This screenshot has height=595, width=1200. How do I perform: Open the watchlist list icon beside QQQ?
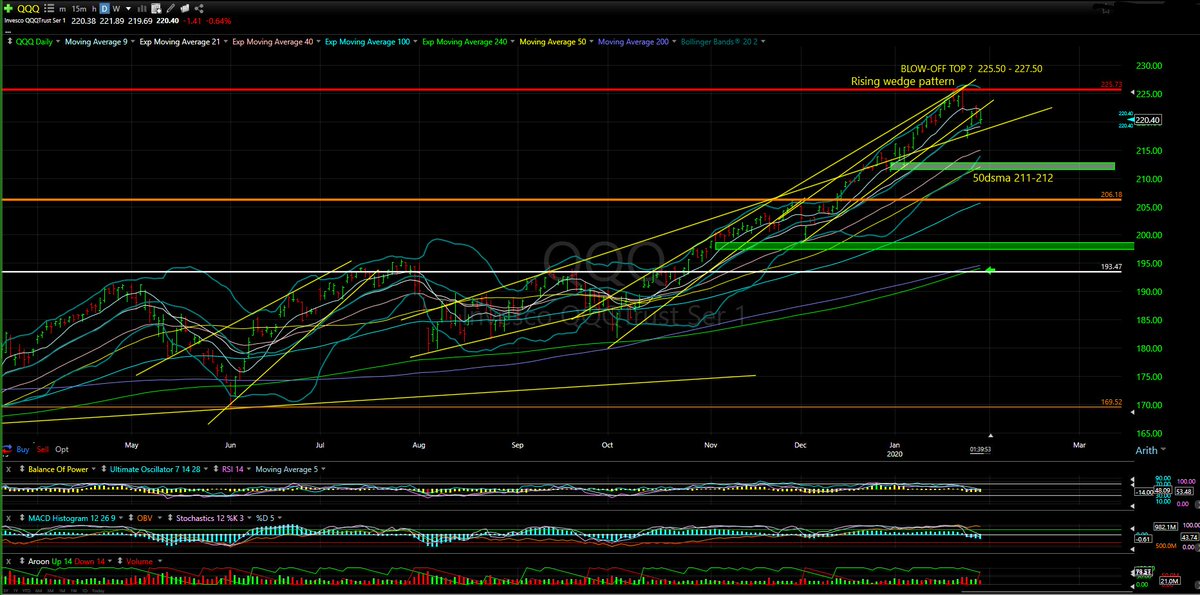point(49,9)
